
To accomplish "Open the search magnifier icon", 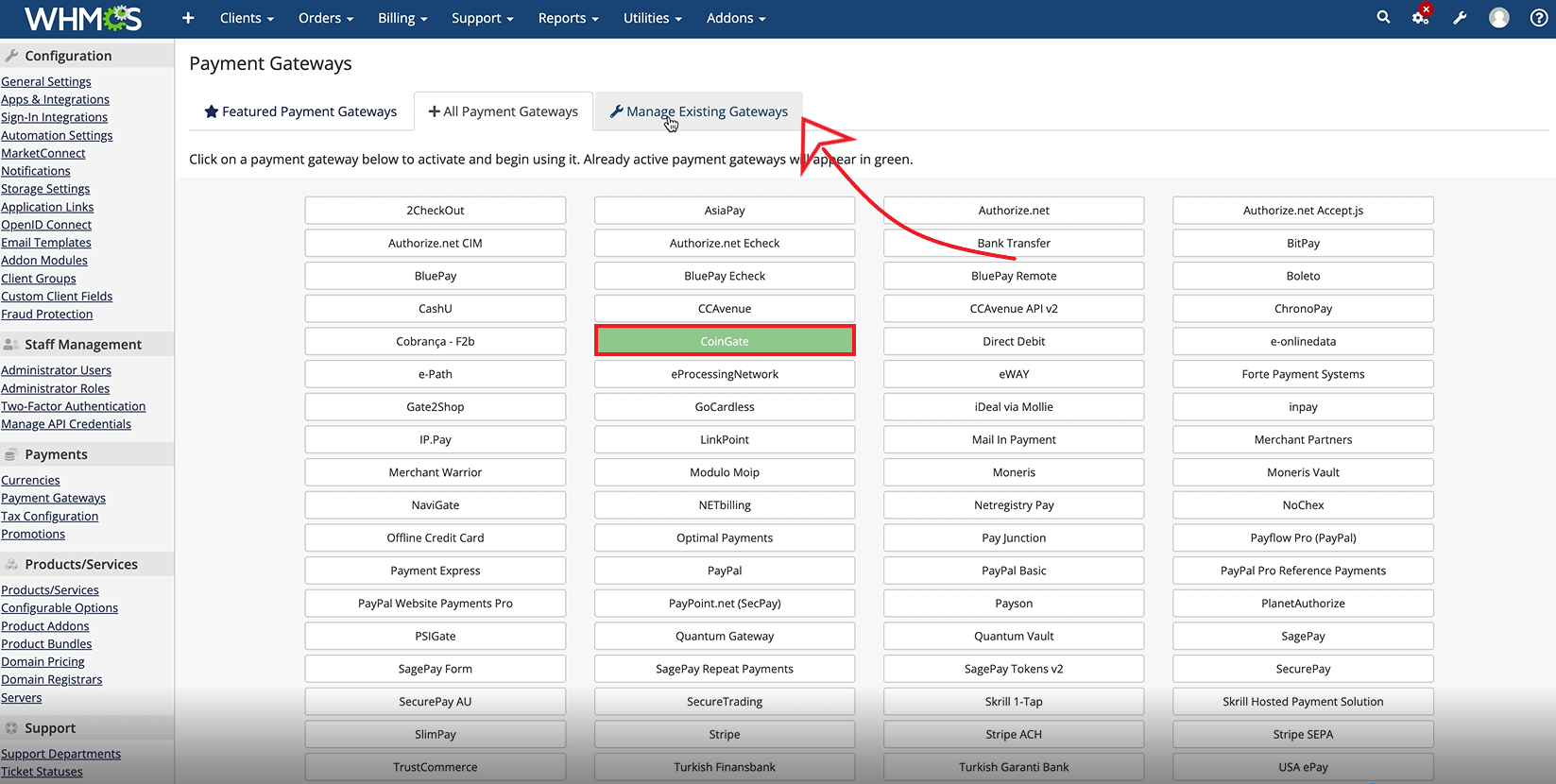I will coord(1383,17).
